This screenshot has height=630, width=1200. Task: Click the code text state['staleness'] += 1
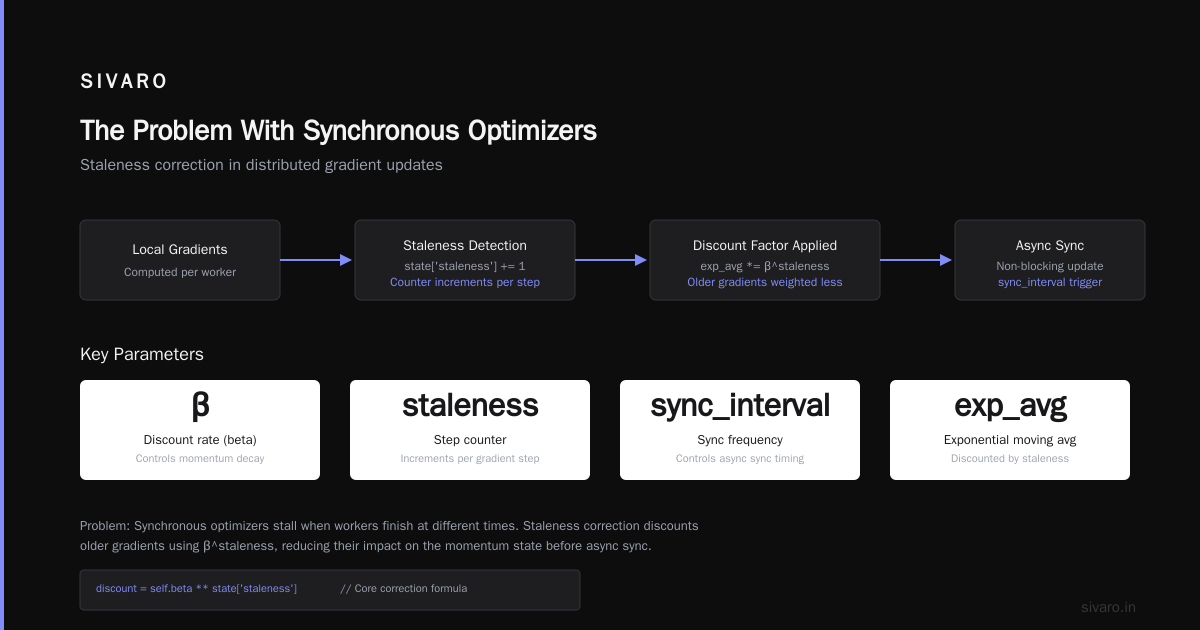coord(465,266)
